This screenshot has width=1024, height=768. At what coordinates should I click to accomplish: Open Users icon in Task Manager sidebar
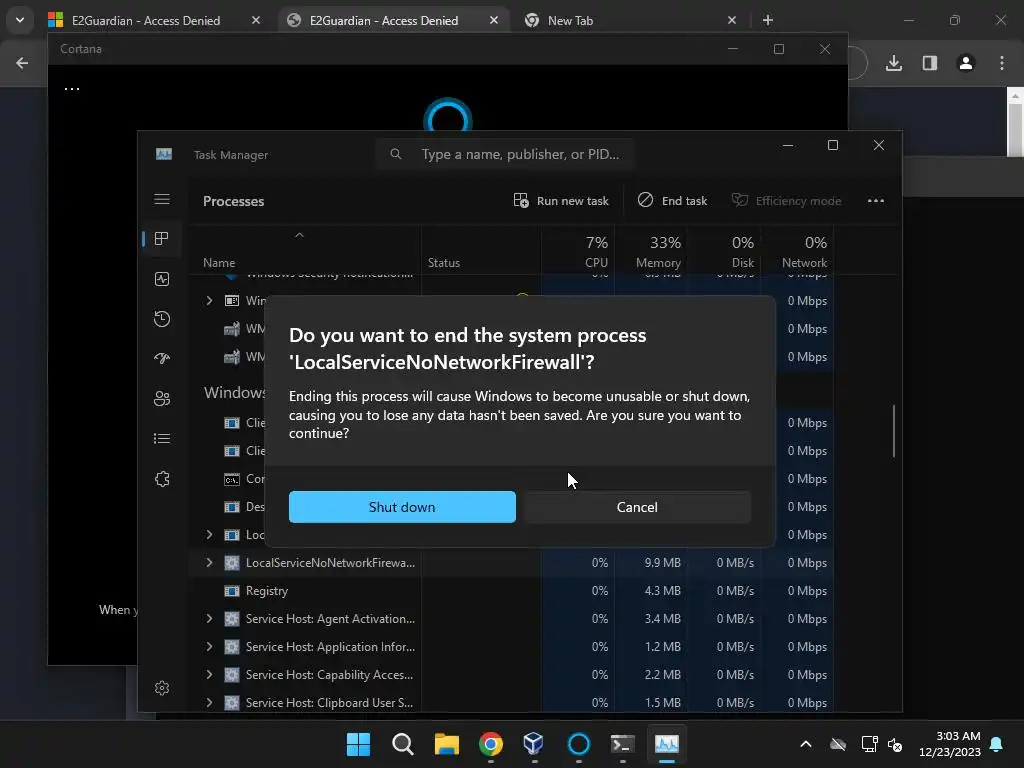coord(162,398)
